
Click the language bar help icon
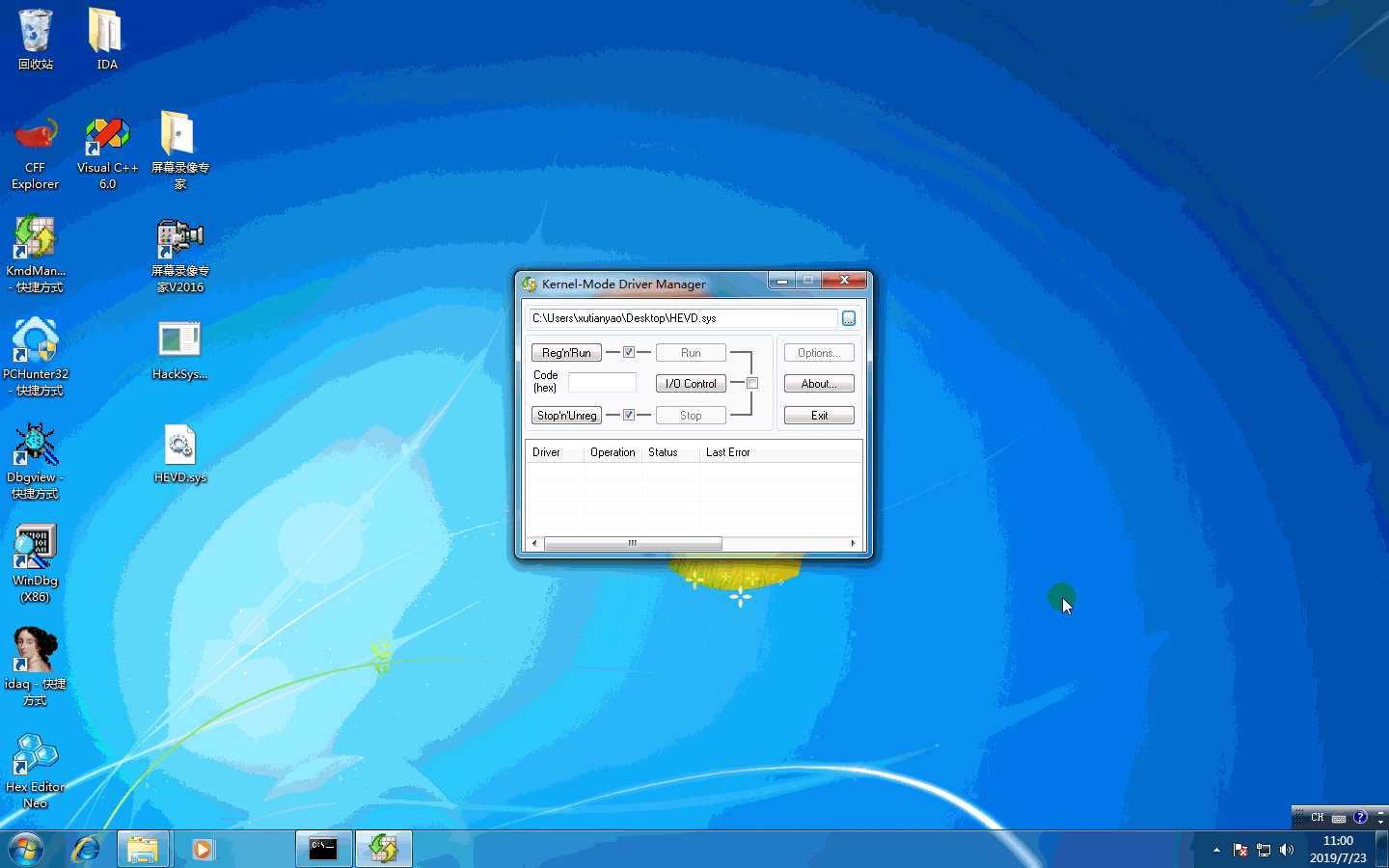1360,817
